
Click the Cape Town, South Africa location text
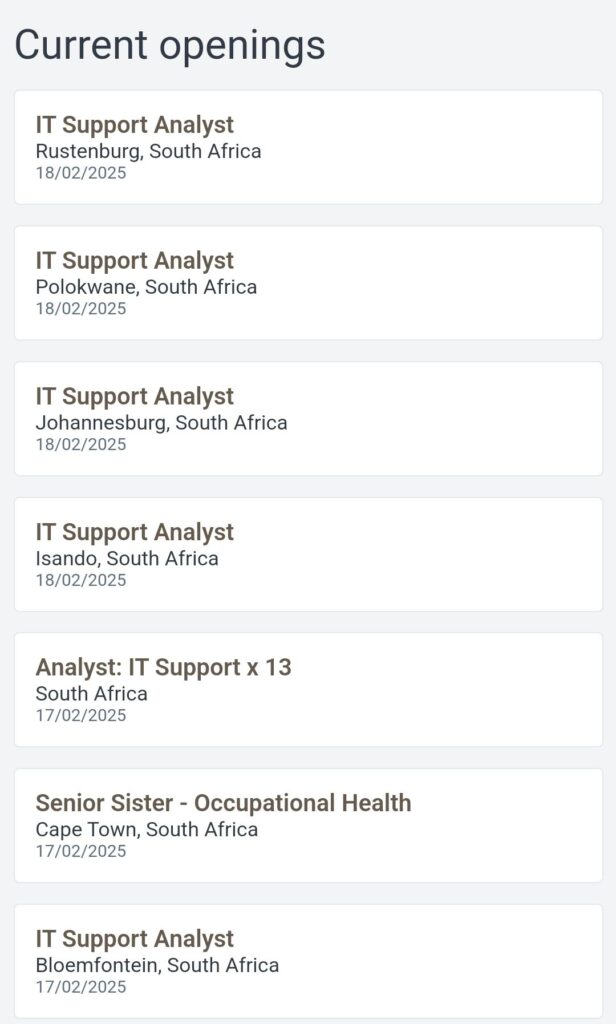pyautogui.click(x=146, y=829)
